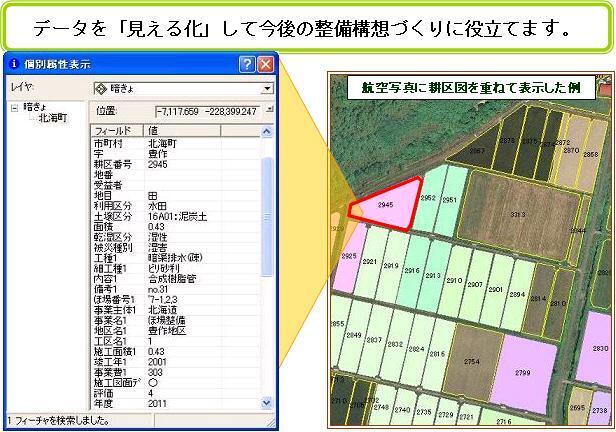Select the 耕区番号 row value 2945
This screenshot has height=432, width=616.
coord(158,165)
